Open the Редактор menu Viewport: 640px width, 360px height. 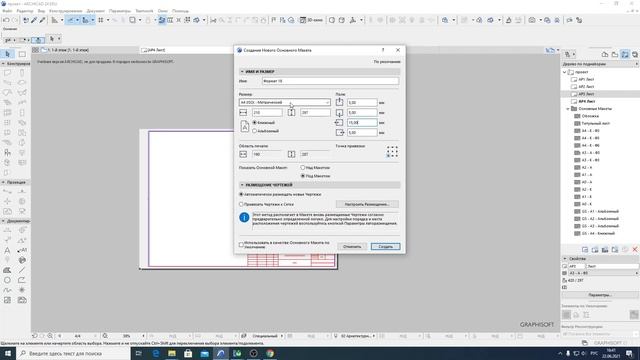tap(25, 11)
